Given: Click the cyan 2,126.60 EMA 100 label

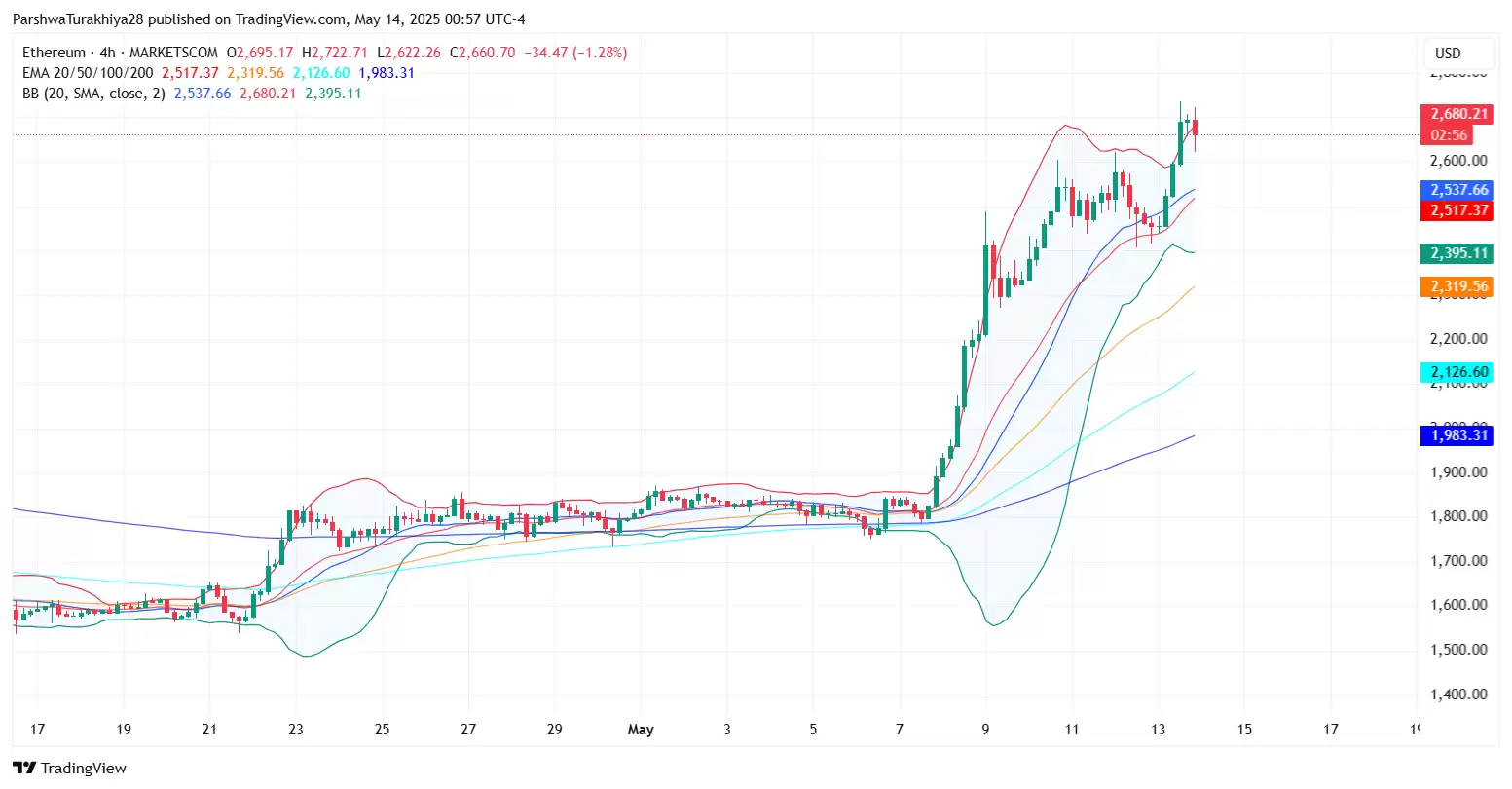Looking at the screenshot, I should point(1457,371).
